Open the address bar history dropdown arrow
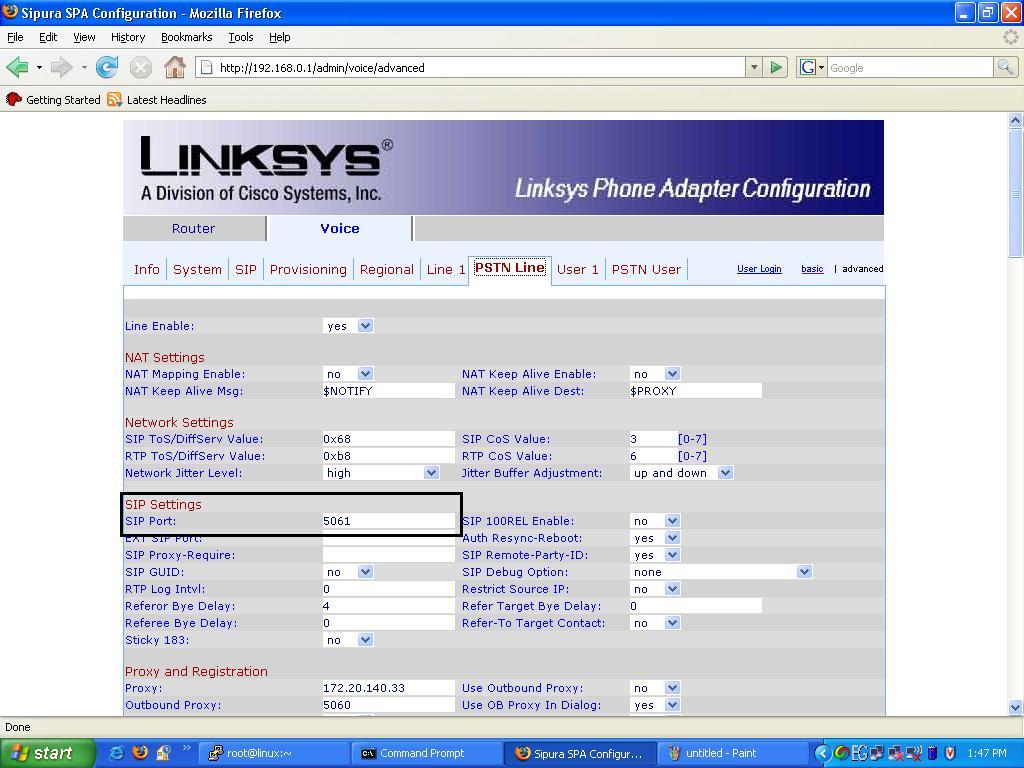Image resolution: width=1024 pixels, height=768 pixels. pyautogui.click(x=754, y=67)
